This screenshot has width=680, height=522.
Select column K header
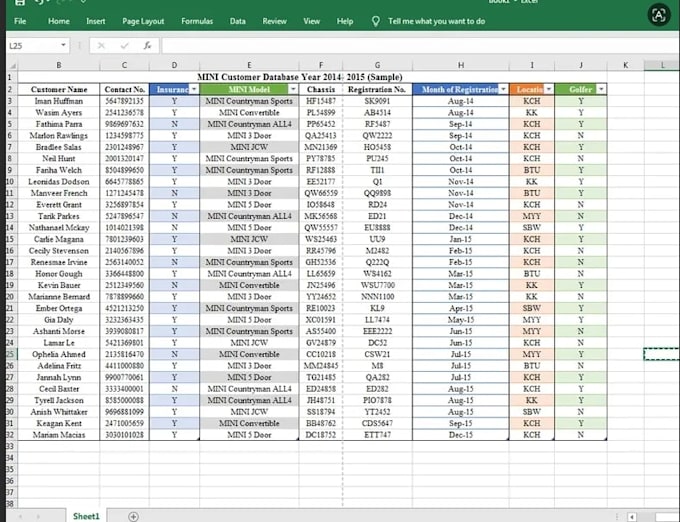tap(625, 65)
